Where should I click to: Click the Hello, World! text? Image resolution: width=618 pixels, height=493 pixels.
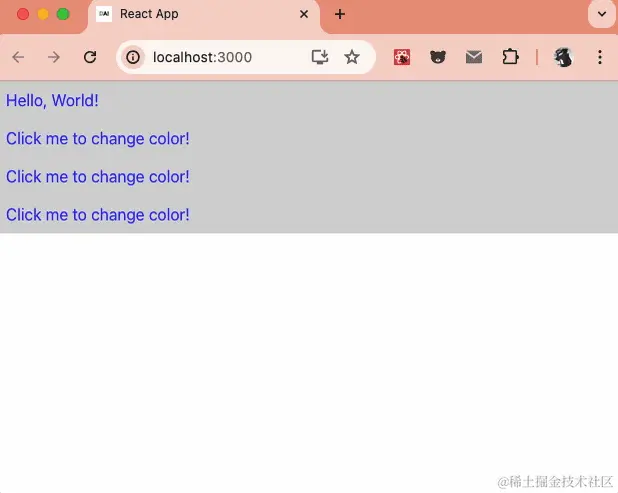(52, 101)
